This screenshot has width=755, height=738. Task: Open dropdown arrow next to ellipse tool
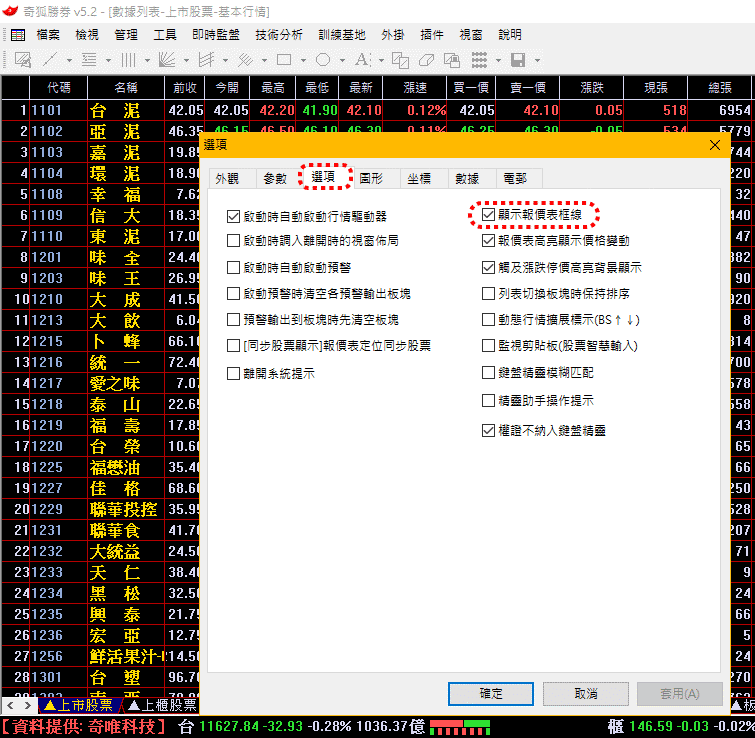[x=342, y=61]
